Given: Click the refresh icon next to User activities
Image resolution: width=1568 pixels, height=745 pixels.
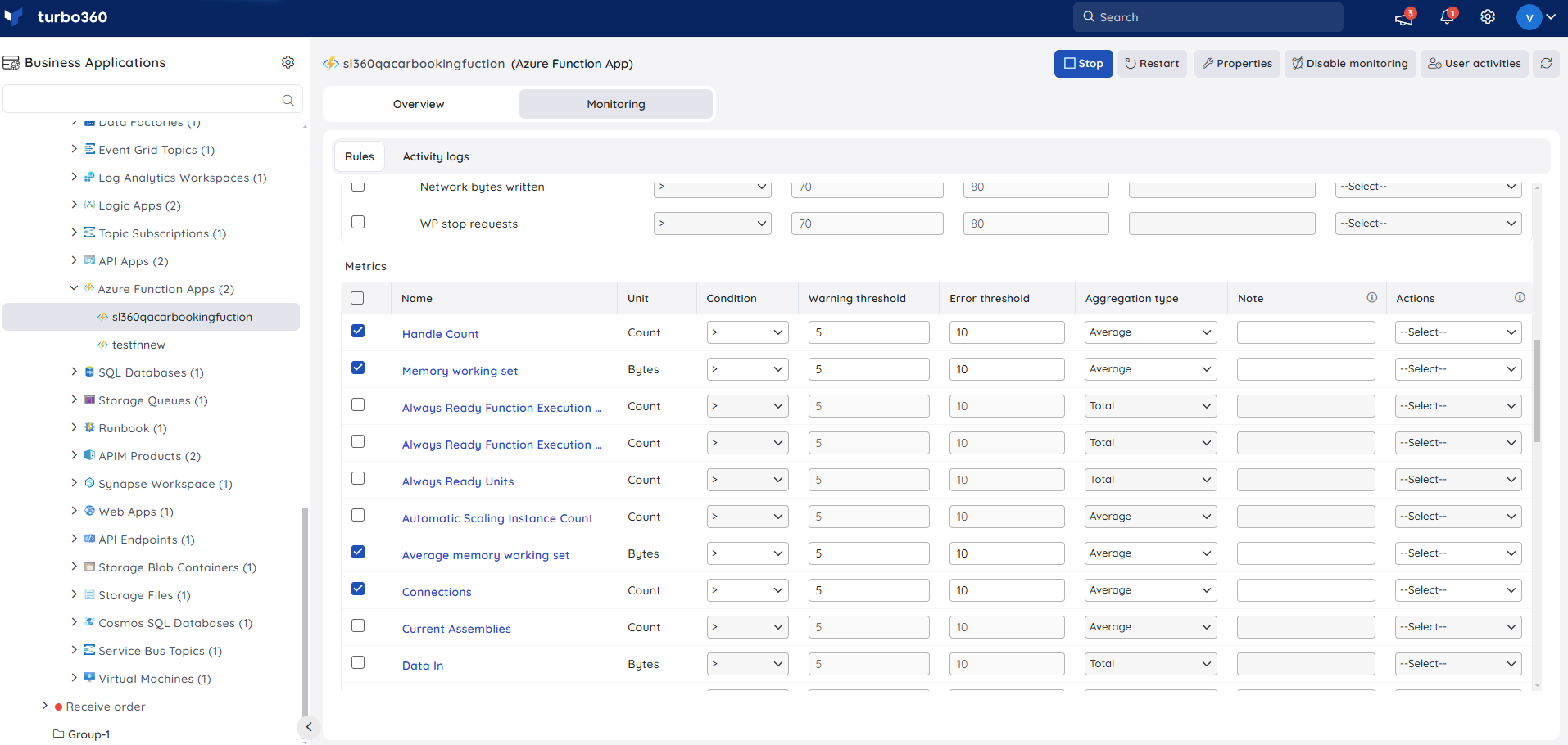Looking at the screenshot, I should coord(1546,63).
